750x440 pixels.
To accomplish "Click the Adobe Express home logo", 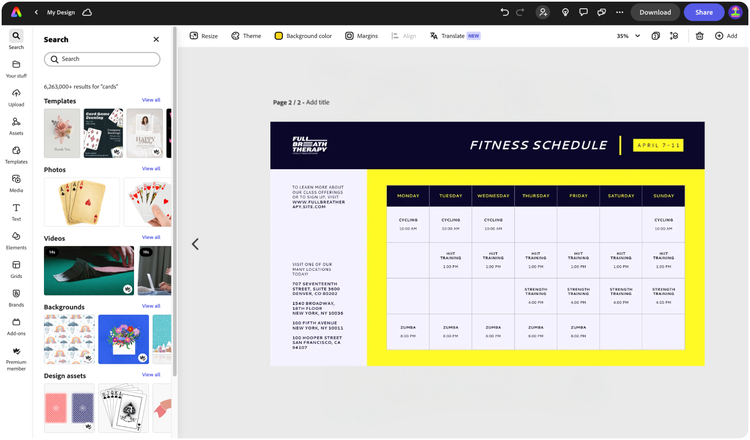I will 16,12.
